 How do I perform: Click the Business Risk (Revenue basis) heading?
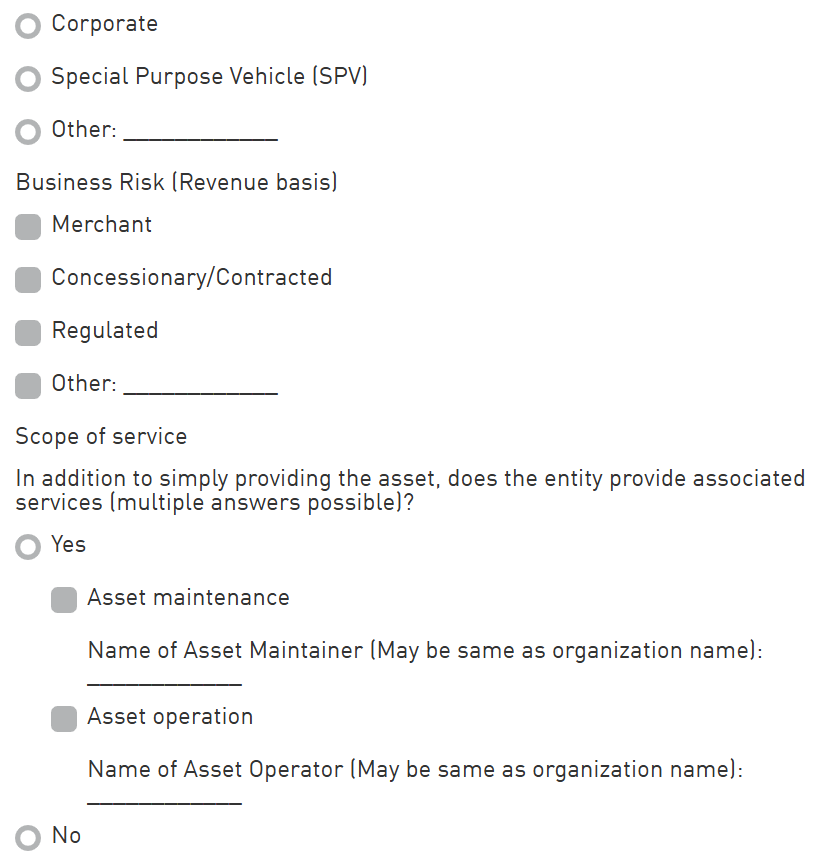(x=177, y=182)
